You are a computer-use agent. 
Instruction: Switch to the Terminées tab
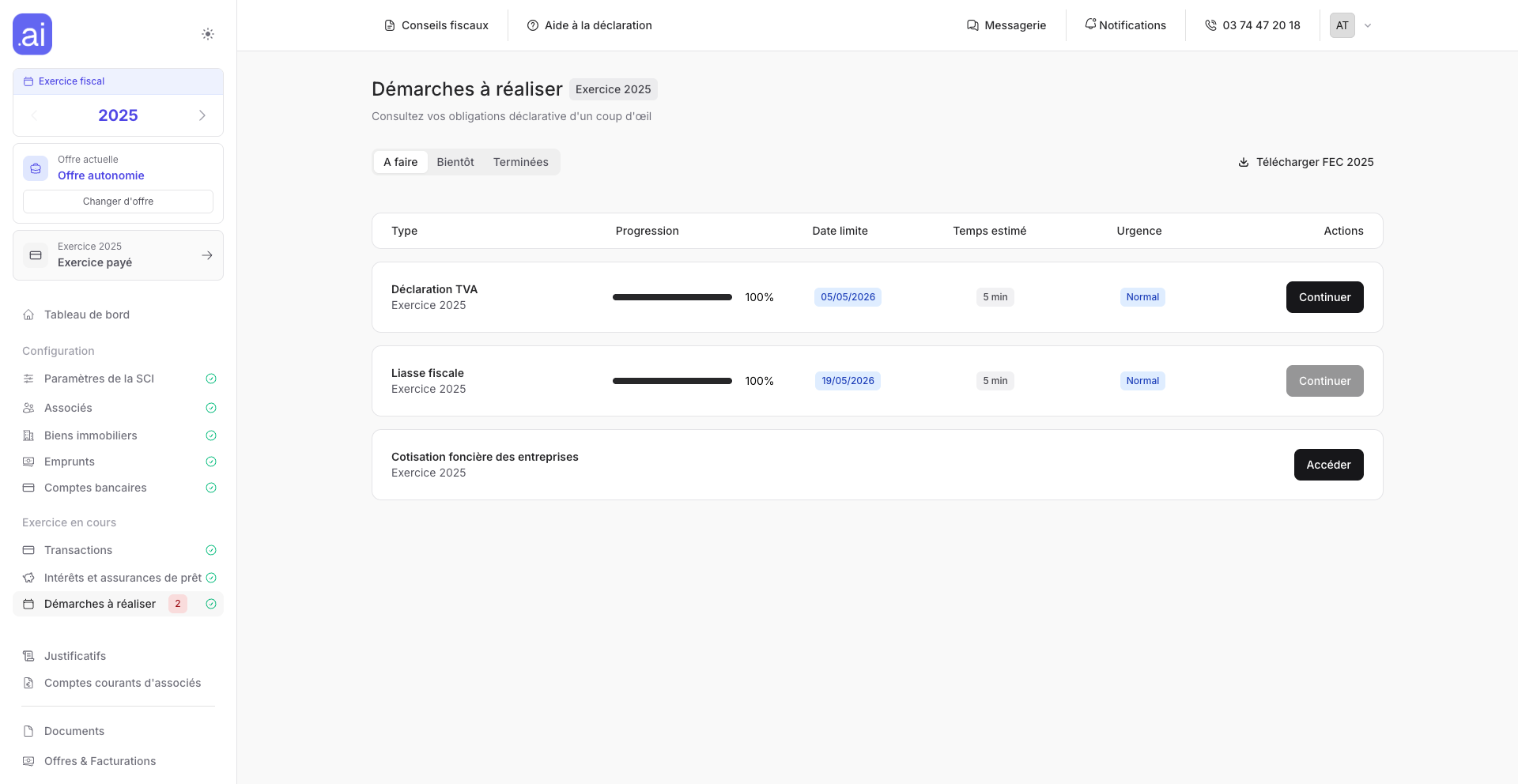[x=520, y=162]
